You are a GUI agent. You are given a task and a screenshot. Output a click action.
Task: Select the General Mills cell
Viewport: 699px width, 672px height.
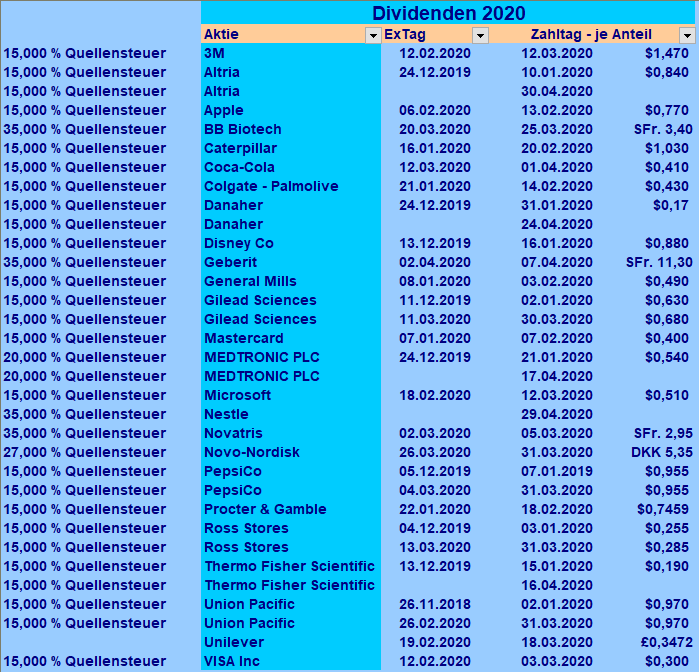pyautogui.click(x=291, y=281)
